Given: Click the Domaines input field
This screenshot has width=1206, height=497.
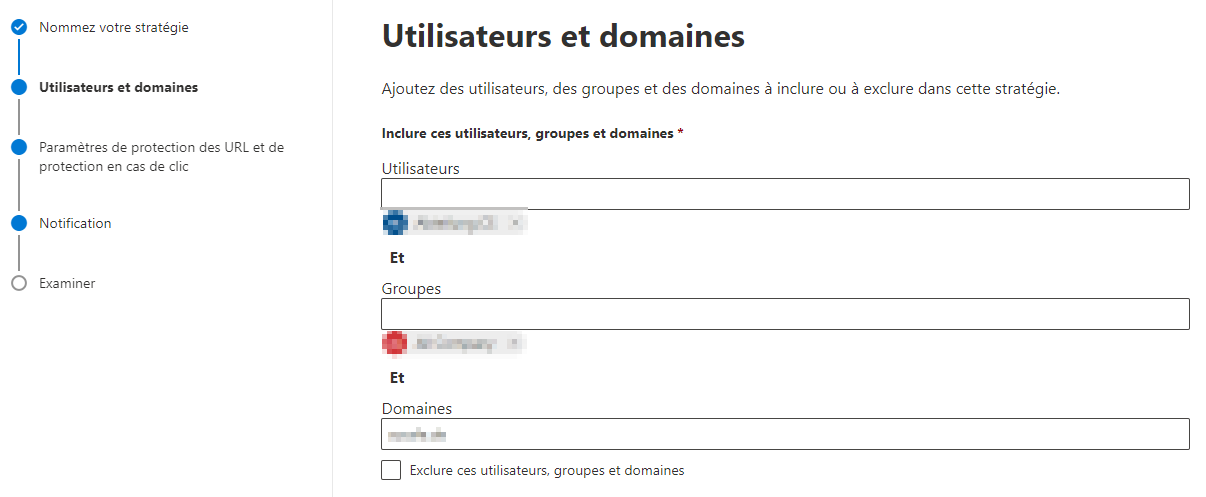Looking at the screenshot, I should (785, 434).
